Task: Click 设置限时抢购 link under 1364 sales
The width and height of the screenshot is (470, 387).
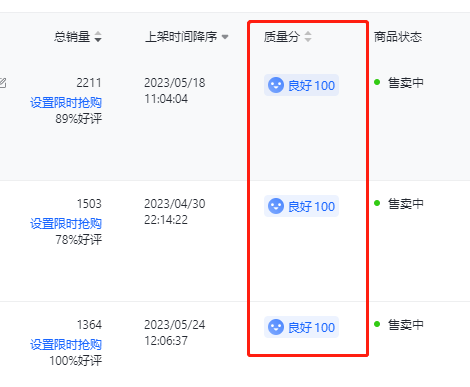Action: (x=66, y=344)
